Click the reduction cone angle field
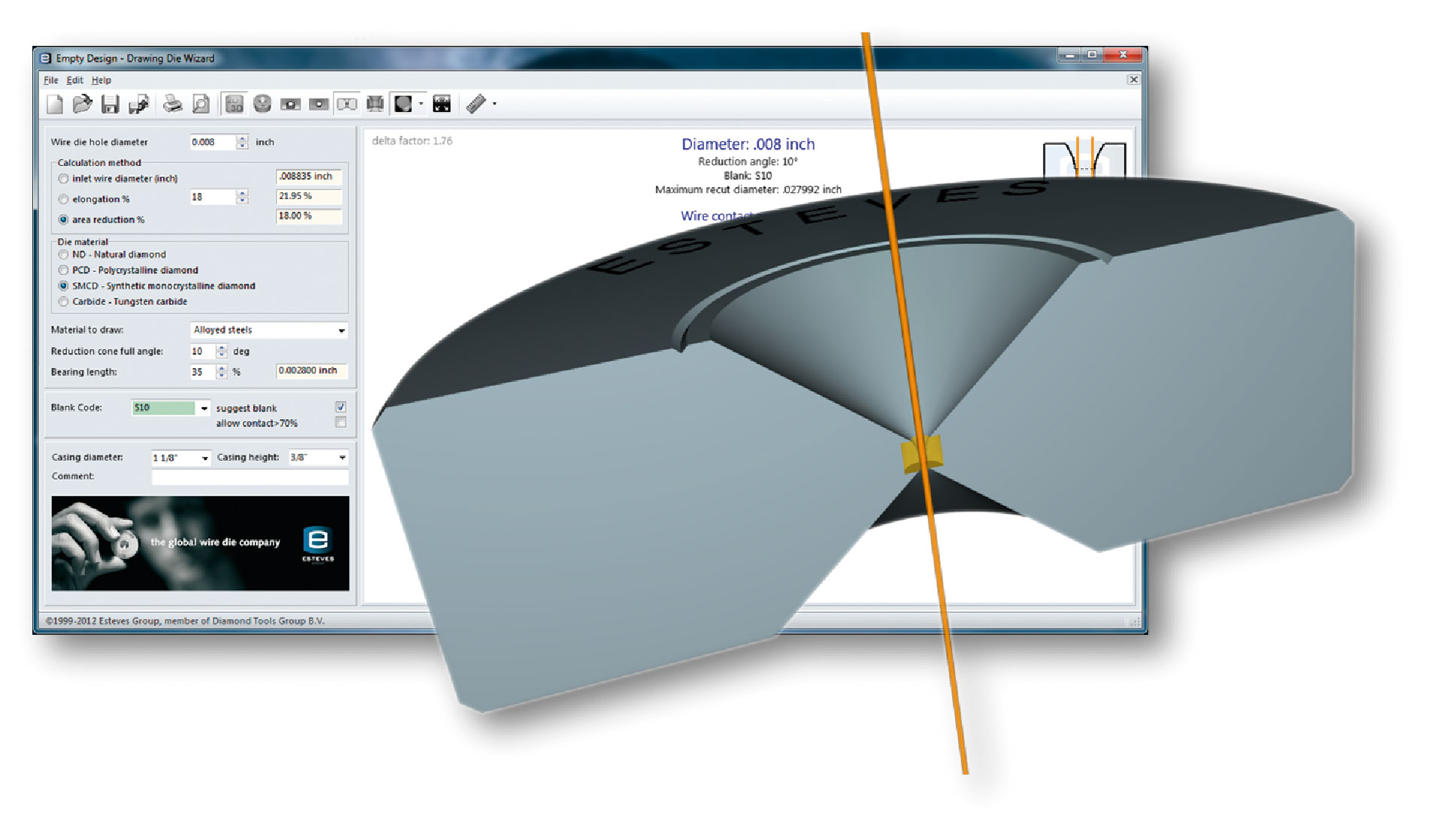Image resolution: width=1436 pixels, height=840 pixels. point(202,351)
